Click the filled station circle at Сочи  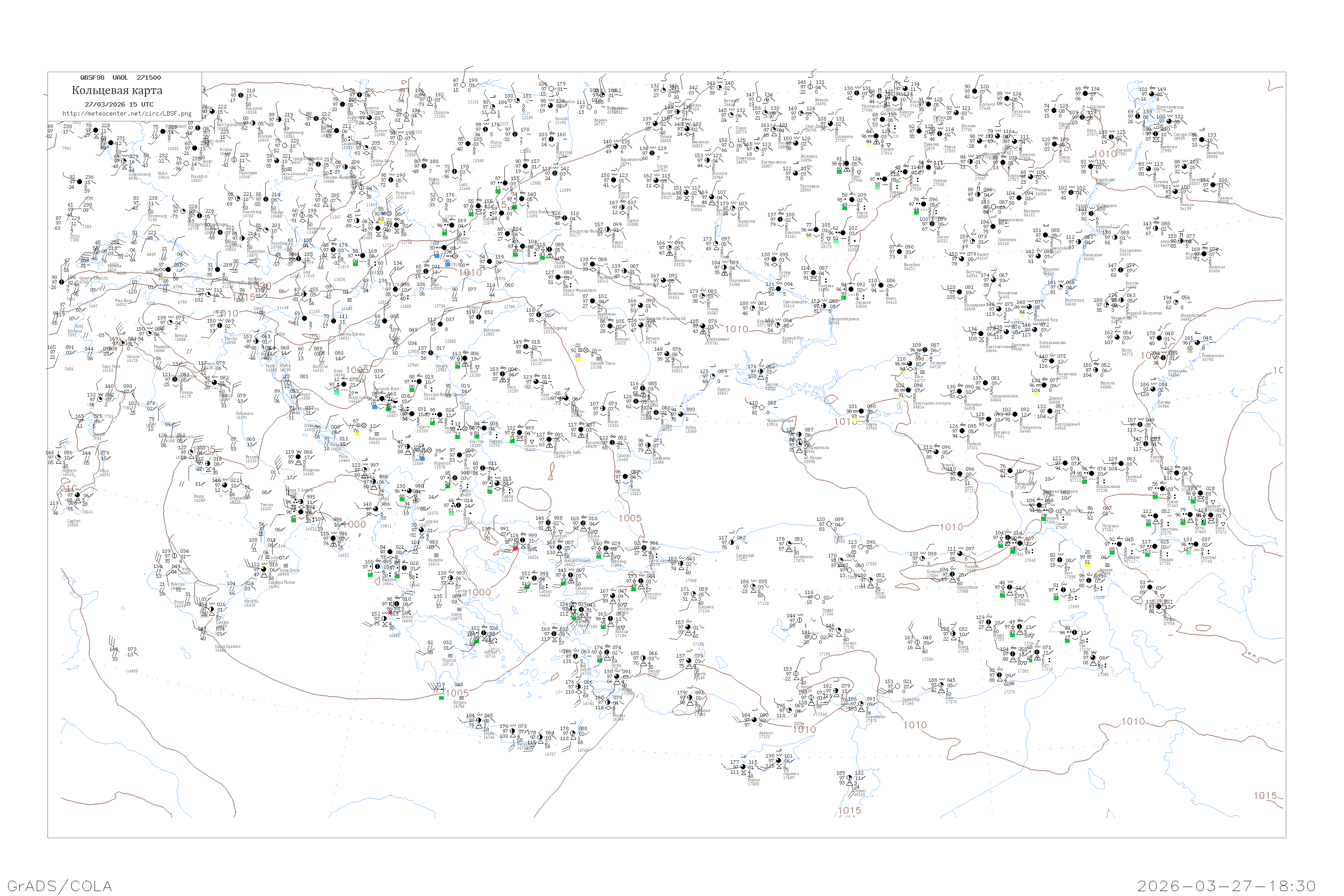[x=960, y=474]
